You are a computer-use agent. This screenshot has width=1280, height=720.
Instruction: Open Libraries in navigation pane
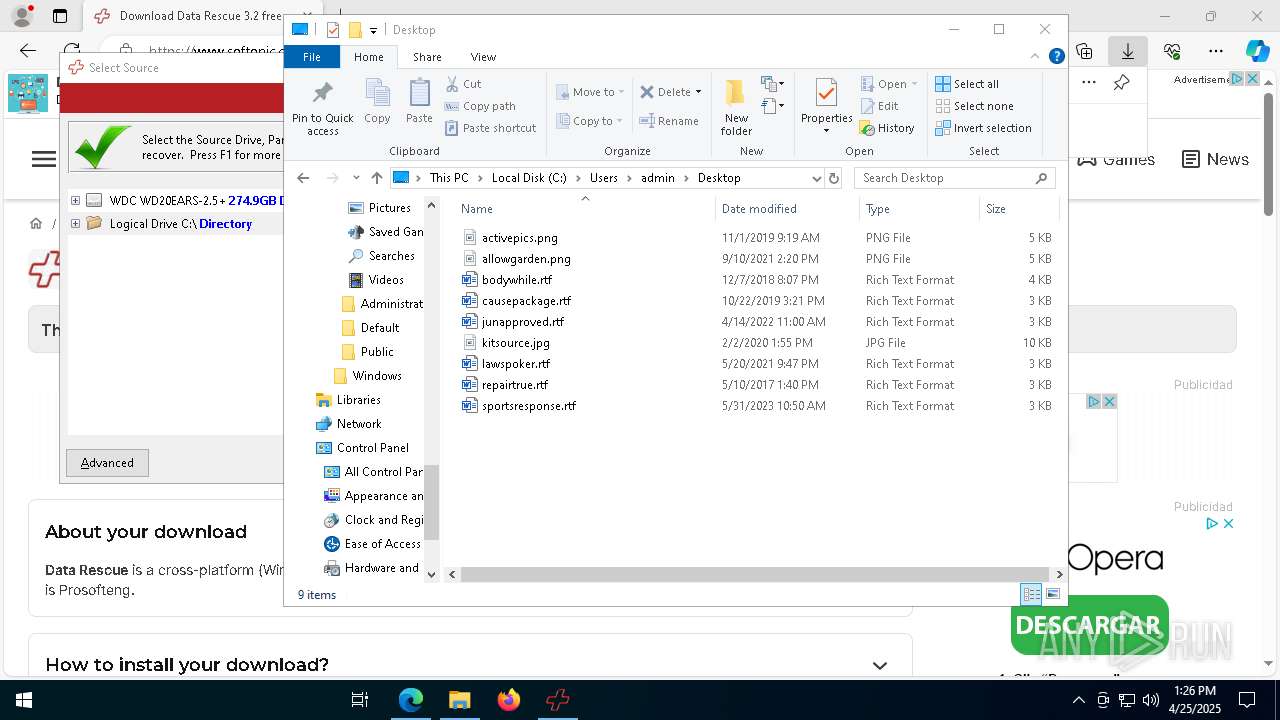(358, 400)
